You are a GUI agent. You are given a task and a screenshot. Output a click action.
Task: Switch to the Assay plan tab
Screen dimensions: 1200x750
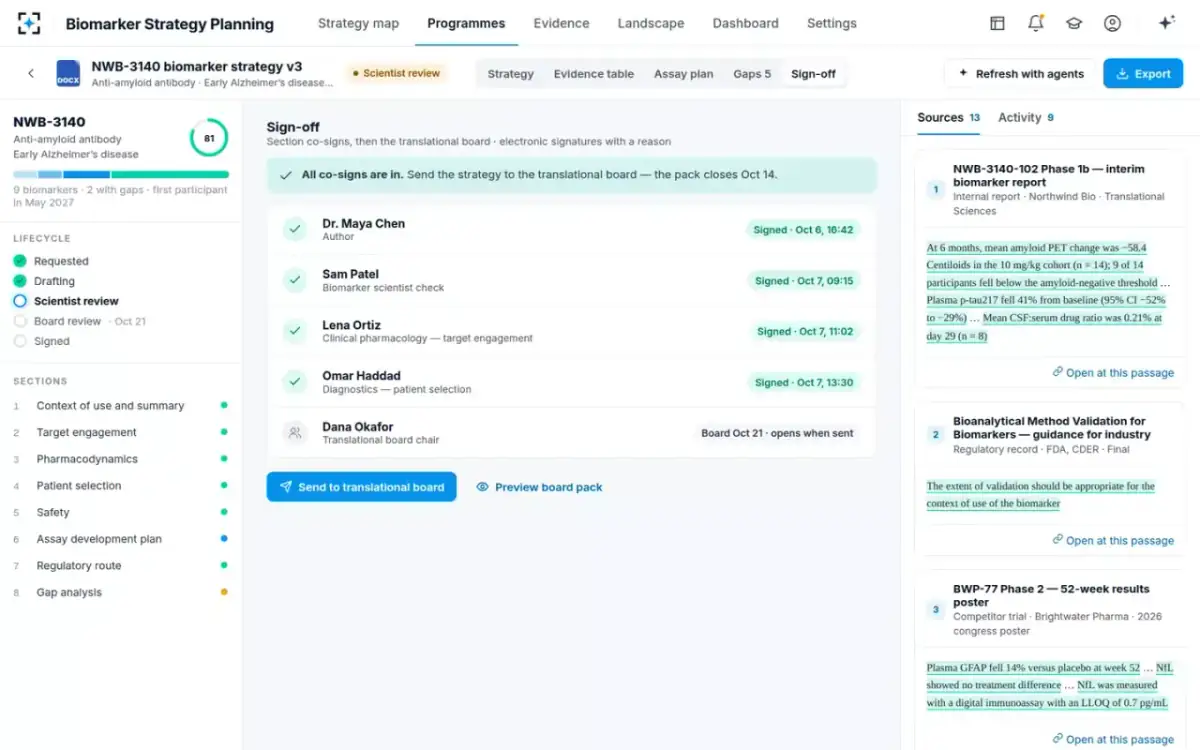tap(684, 74)
